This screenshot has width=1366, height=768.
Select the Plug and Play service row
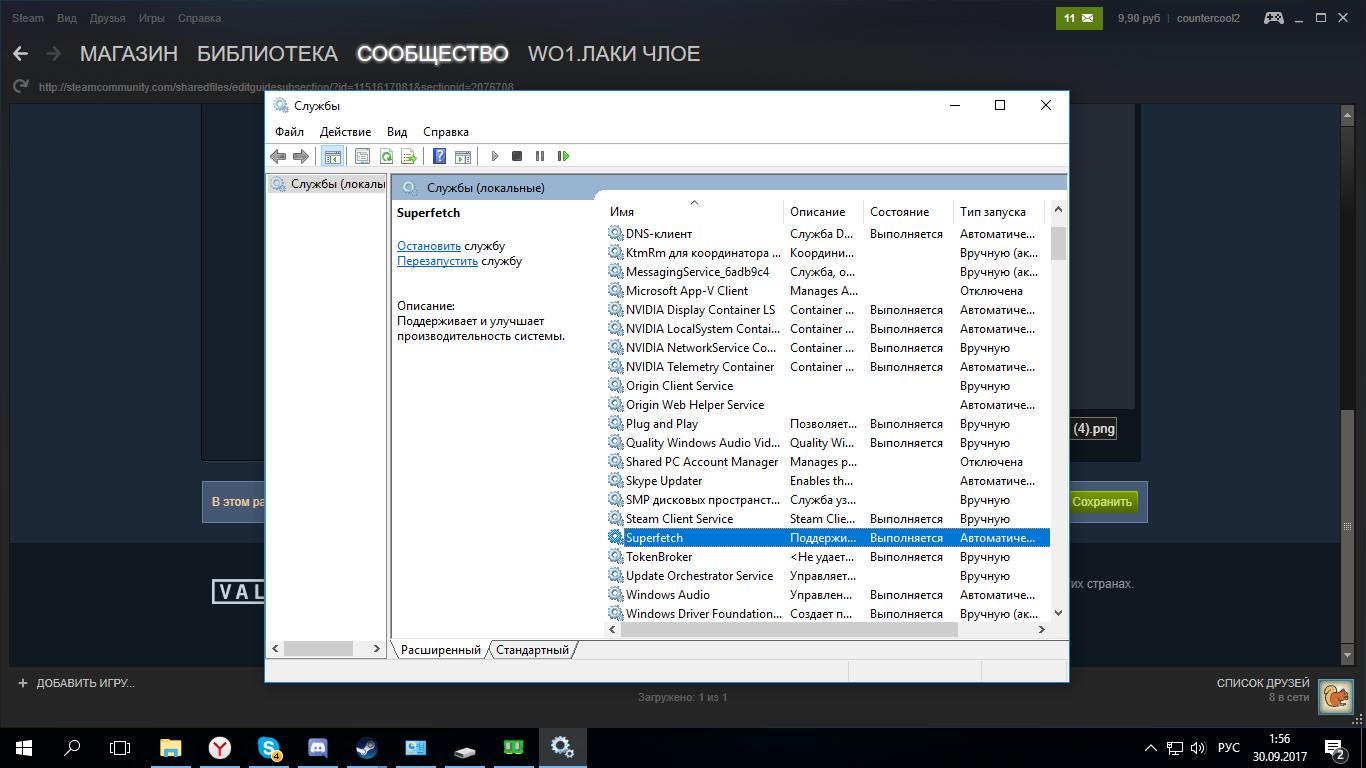coord(827,424)
